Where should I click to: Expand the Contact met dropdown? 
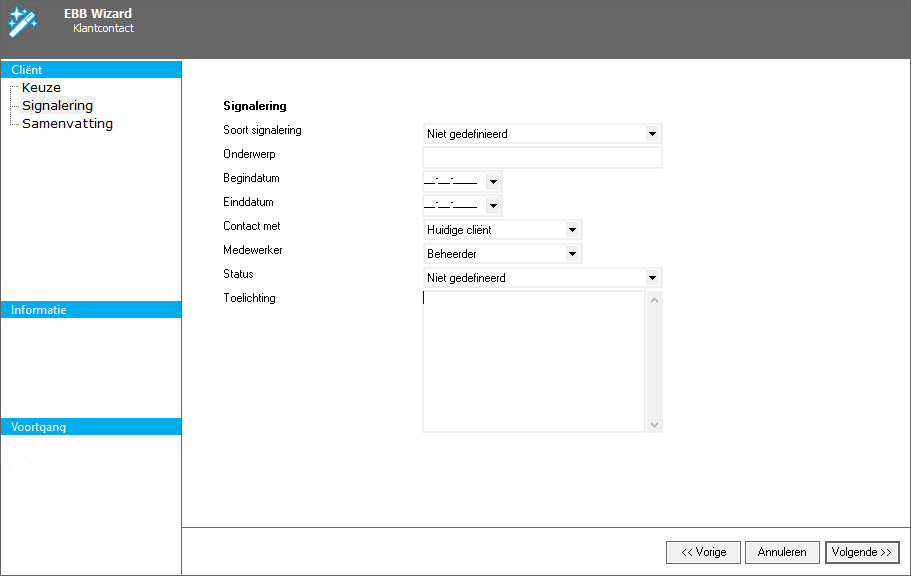point(572,230)
